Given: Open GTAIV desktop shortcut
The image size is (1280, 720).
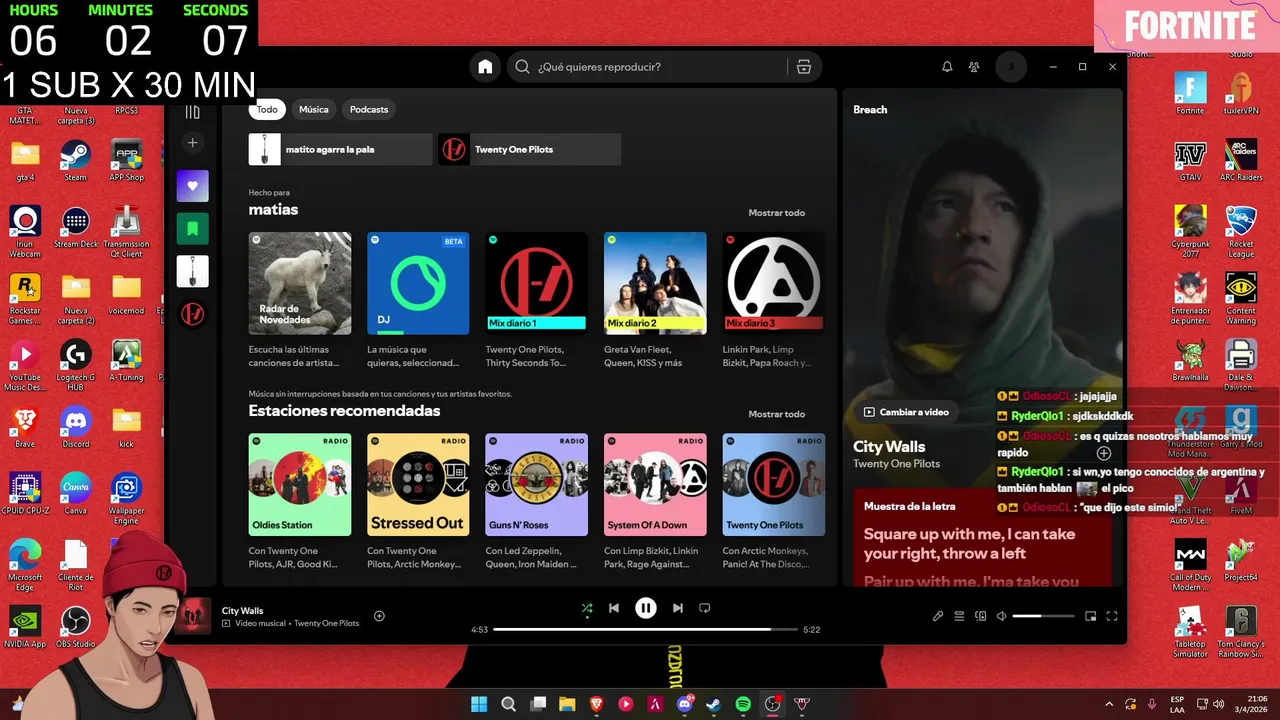Looking at the screenshot, I should tap(1190, 162).
